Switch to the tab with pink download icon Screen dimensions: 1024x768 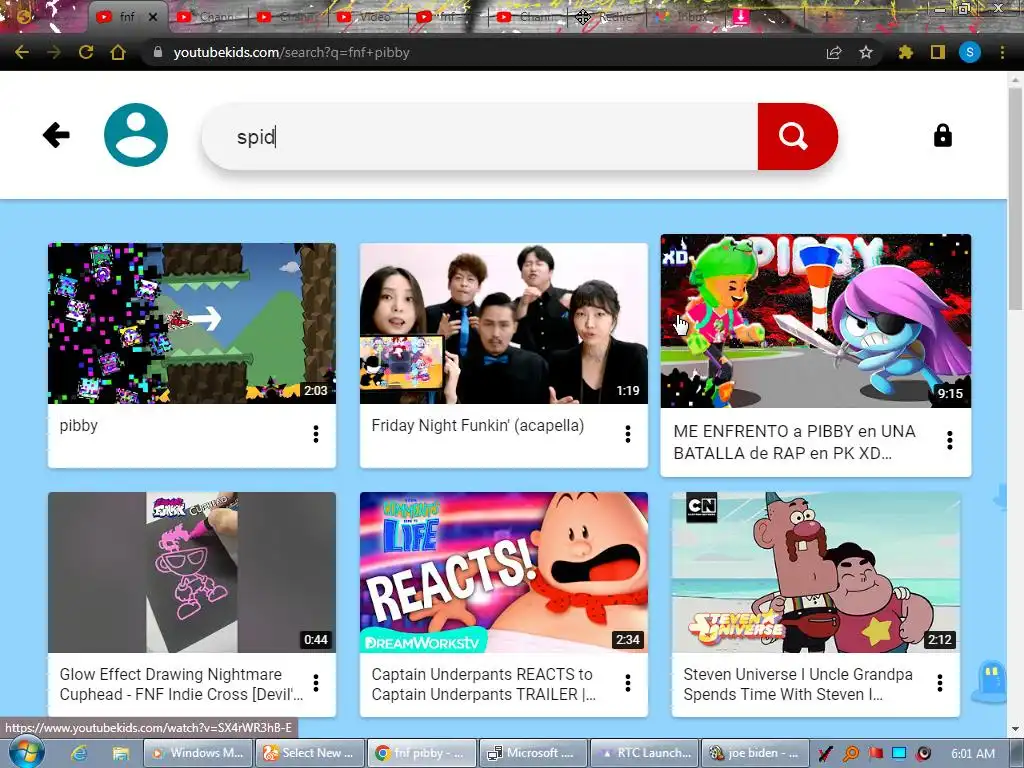coord(741,17)
